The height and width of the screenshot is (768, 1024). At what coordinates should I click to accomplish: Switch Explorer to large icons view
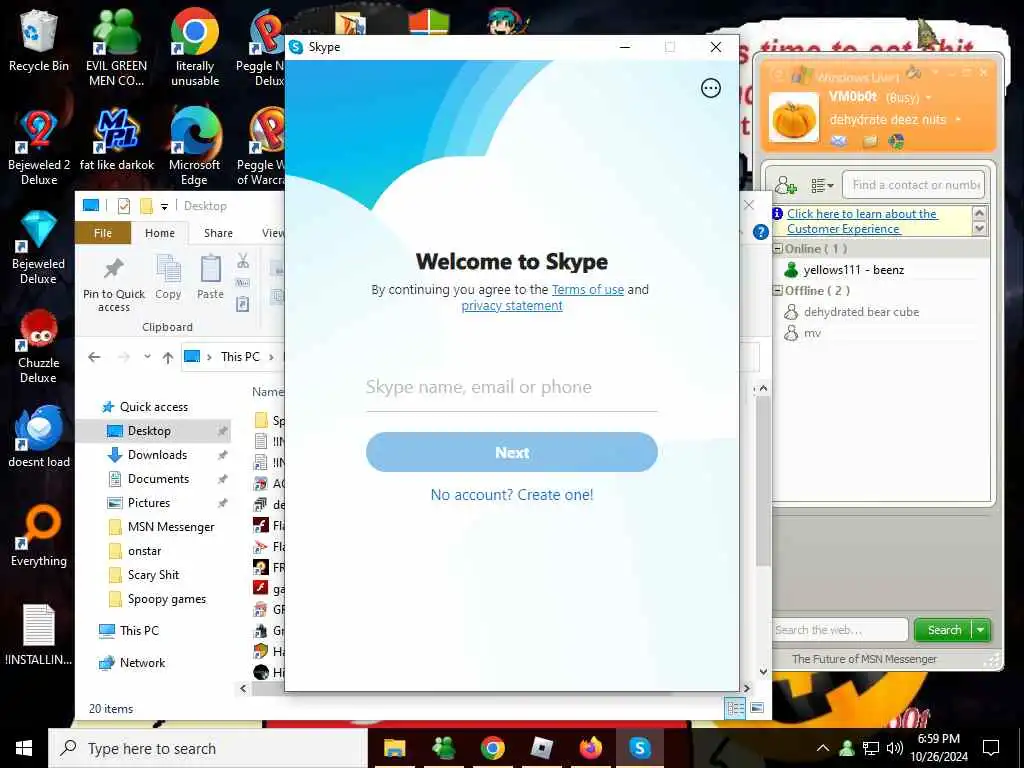(757, 708)
